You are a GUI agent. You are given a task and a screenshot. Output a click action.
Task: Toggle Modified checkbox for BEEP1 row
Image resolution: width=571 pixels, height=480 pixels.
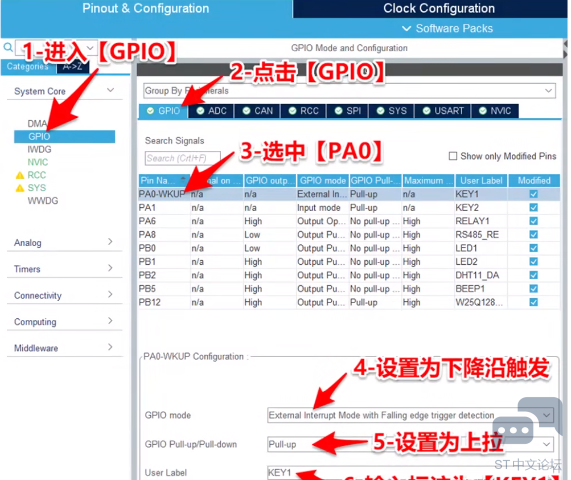point(533,288)
